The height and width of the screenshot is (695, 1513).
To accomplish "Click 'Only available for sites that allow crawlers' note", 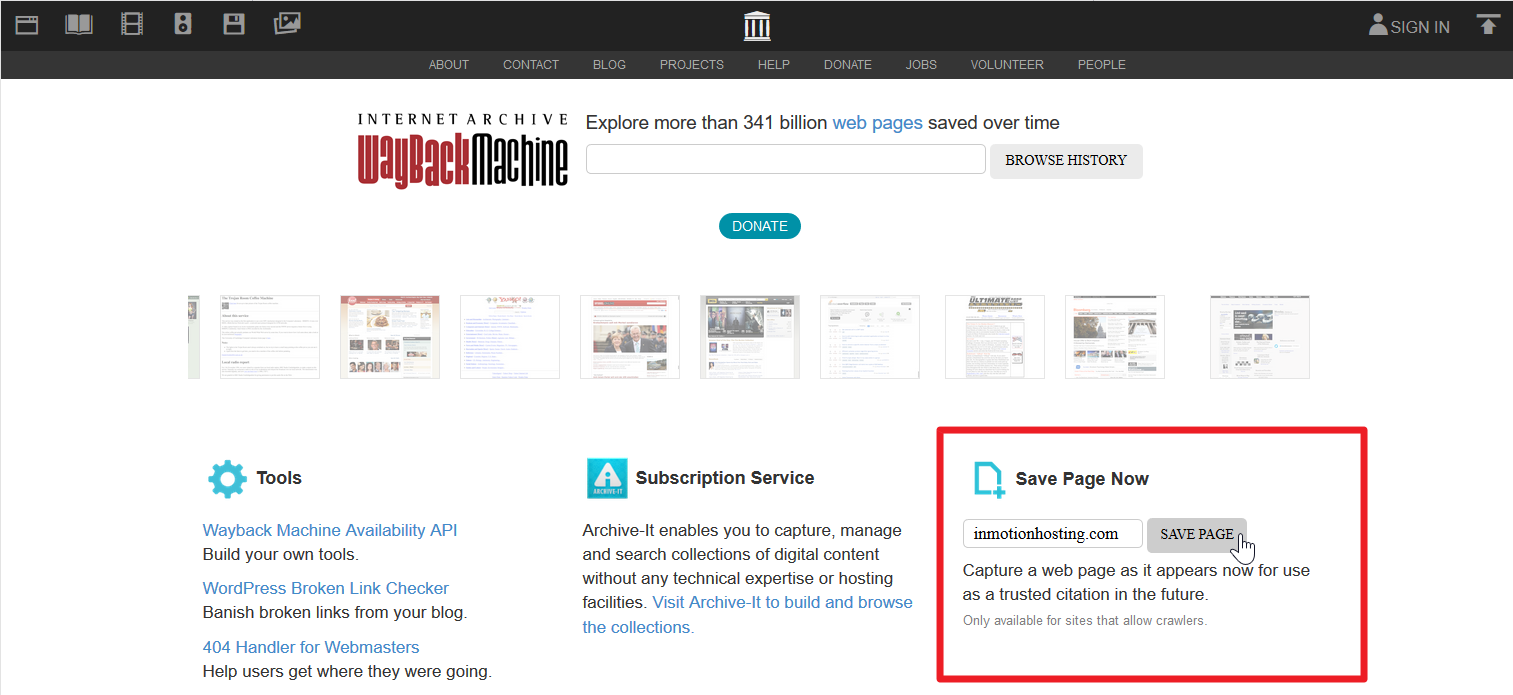I will click(1085, 620).
